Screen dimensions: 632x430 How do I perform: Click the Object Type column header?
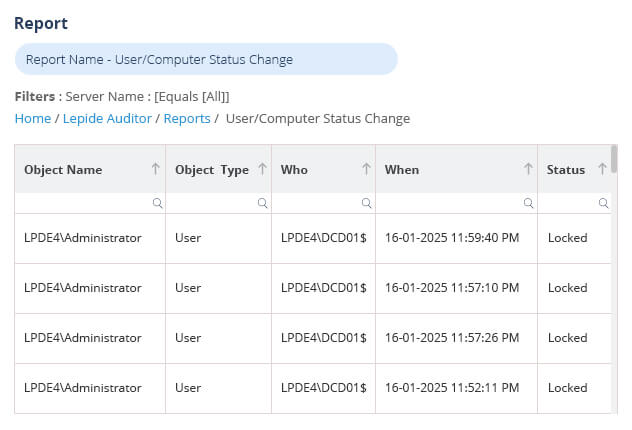point(218,169)
